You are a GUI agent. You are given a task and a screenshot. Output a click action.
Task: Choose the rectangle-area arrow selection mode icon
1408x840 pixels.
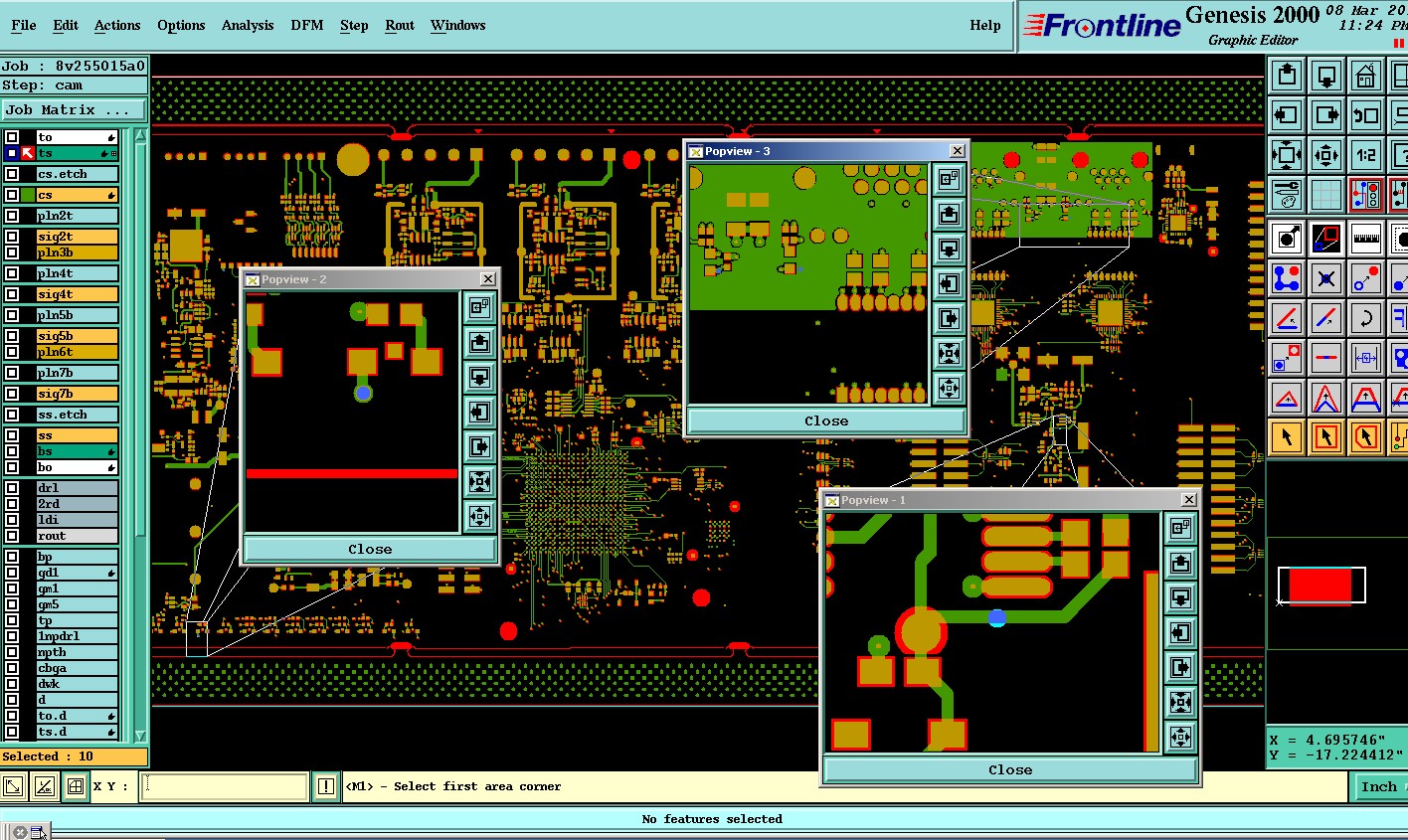pos(1326,437)
